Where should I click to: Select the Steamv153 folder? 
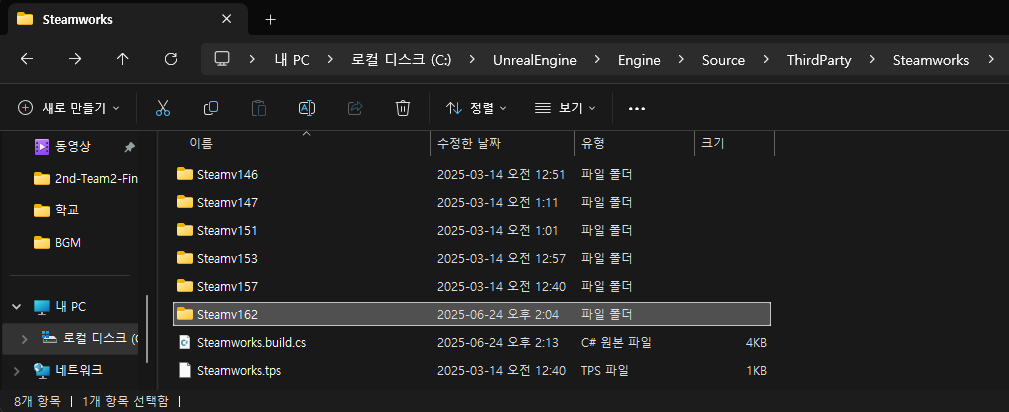click(x=472, y=258)
